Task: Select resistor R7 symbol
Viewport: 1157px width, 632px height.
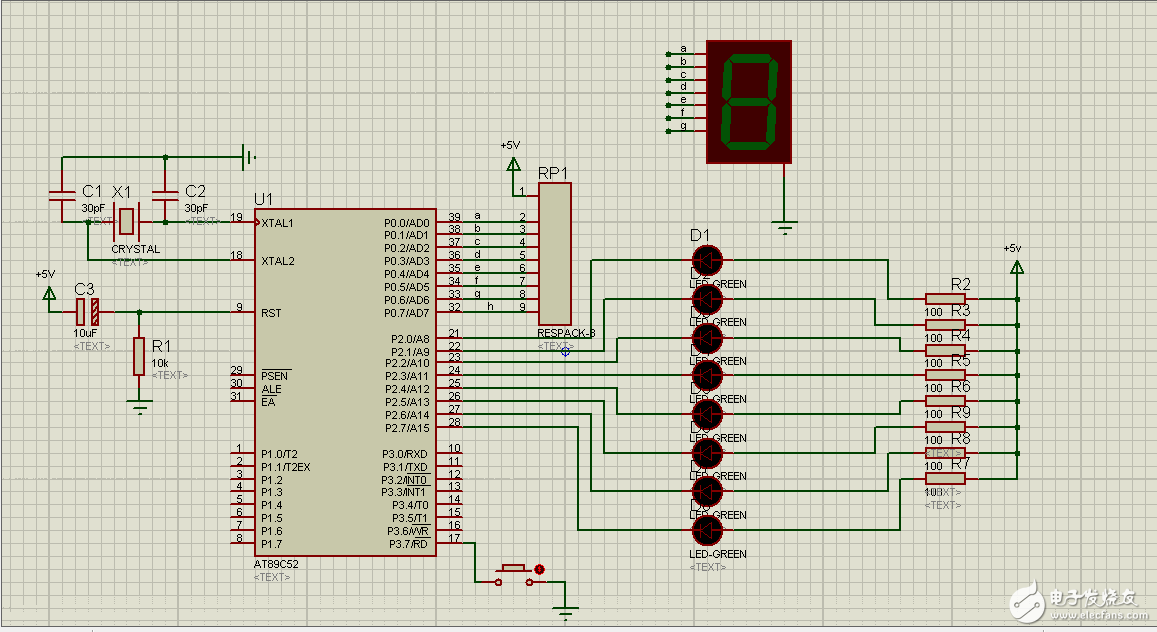Action: click(945, 479)
